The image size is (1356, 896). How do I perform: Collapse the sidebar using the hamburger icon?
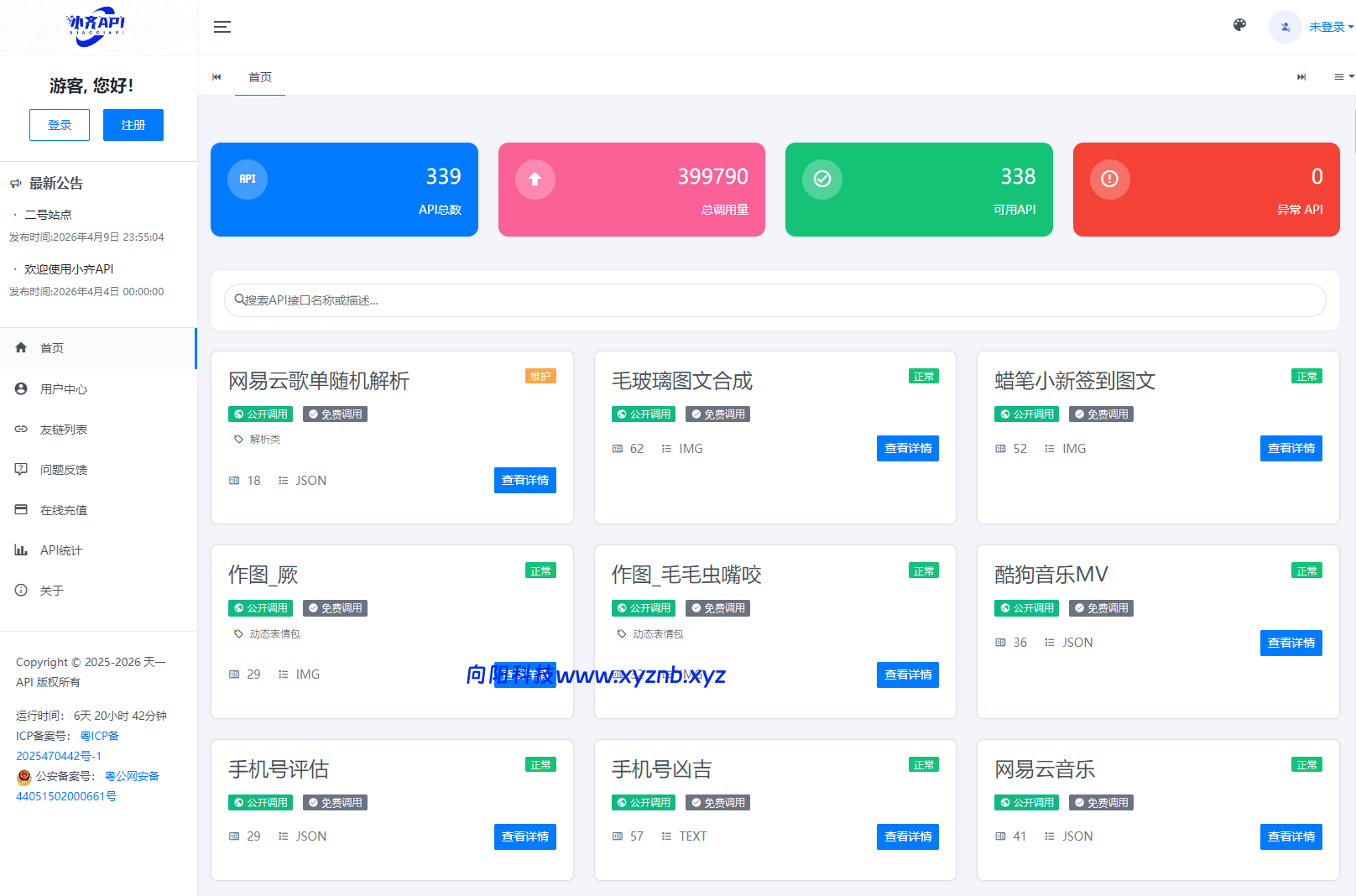point(222,27)
